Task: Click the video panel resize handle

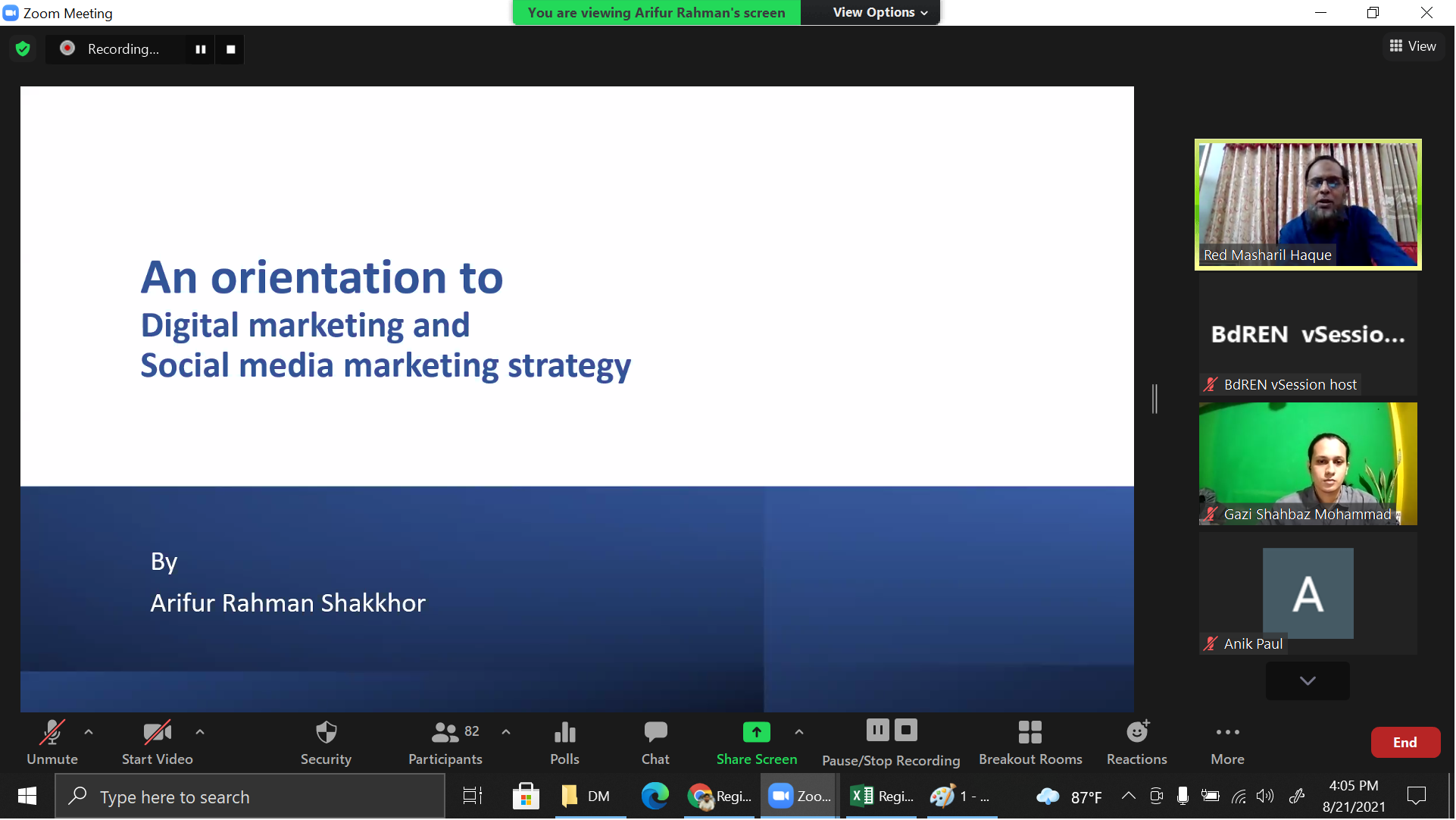Action: tap(1155, 399)
